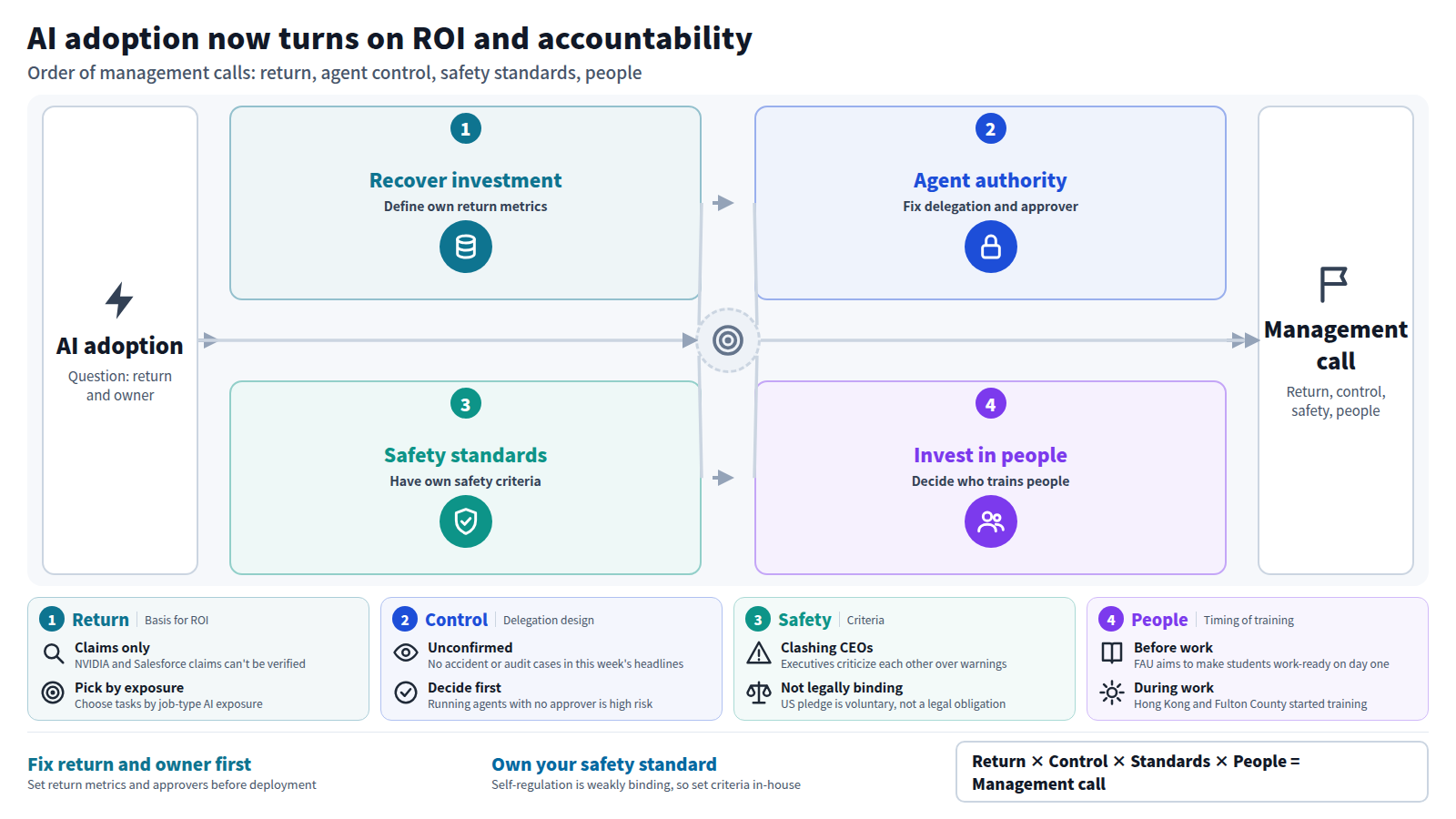Click 'Own your safety standard' heading
Screen dimensions: 1456x819
point(604,764)
